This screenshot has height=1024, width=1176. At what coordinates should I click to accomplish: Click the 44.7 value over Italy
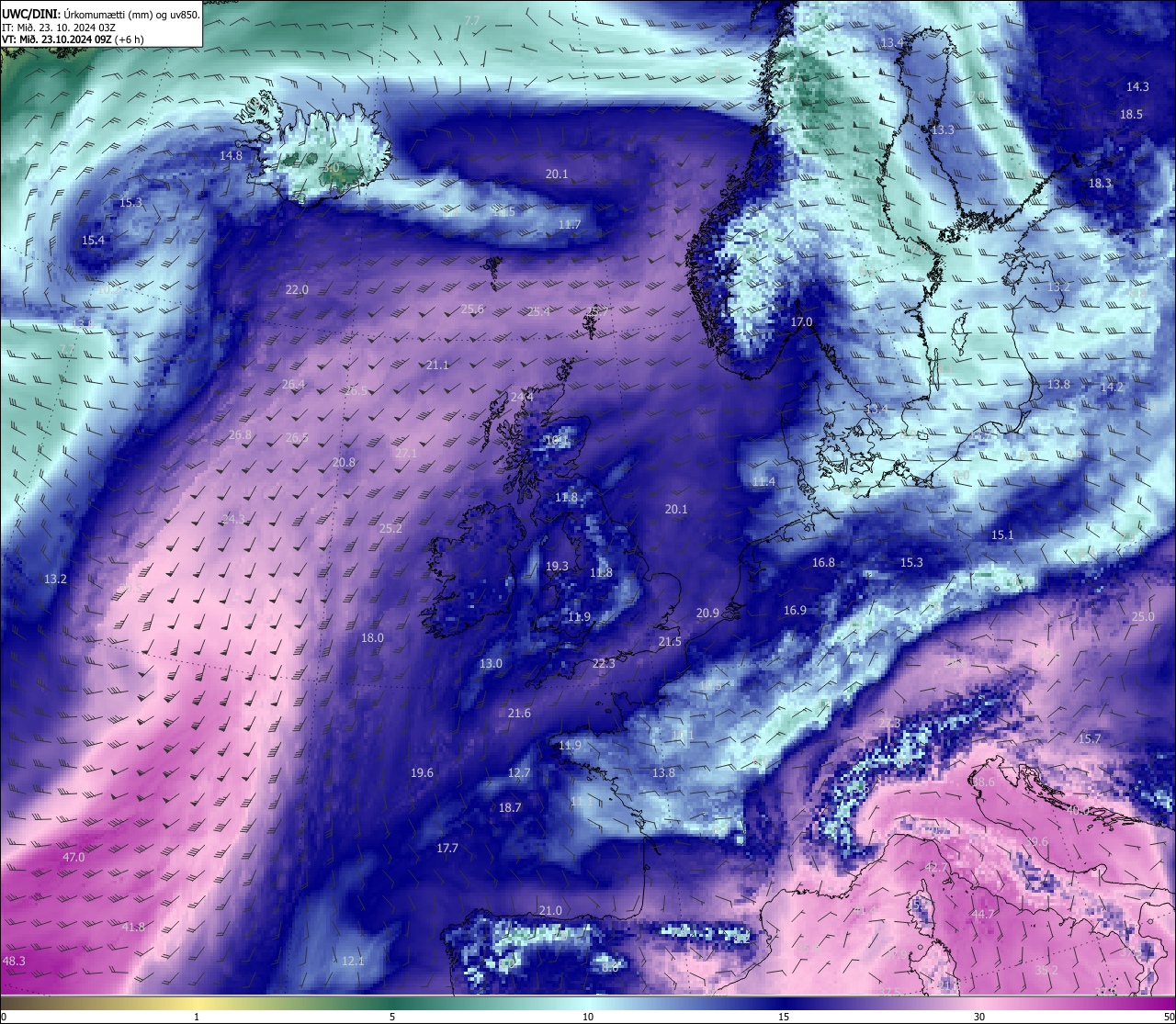coord(984,914)
